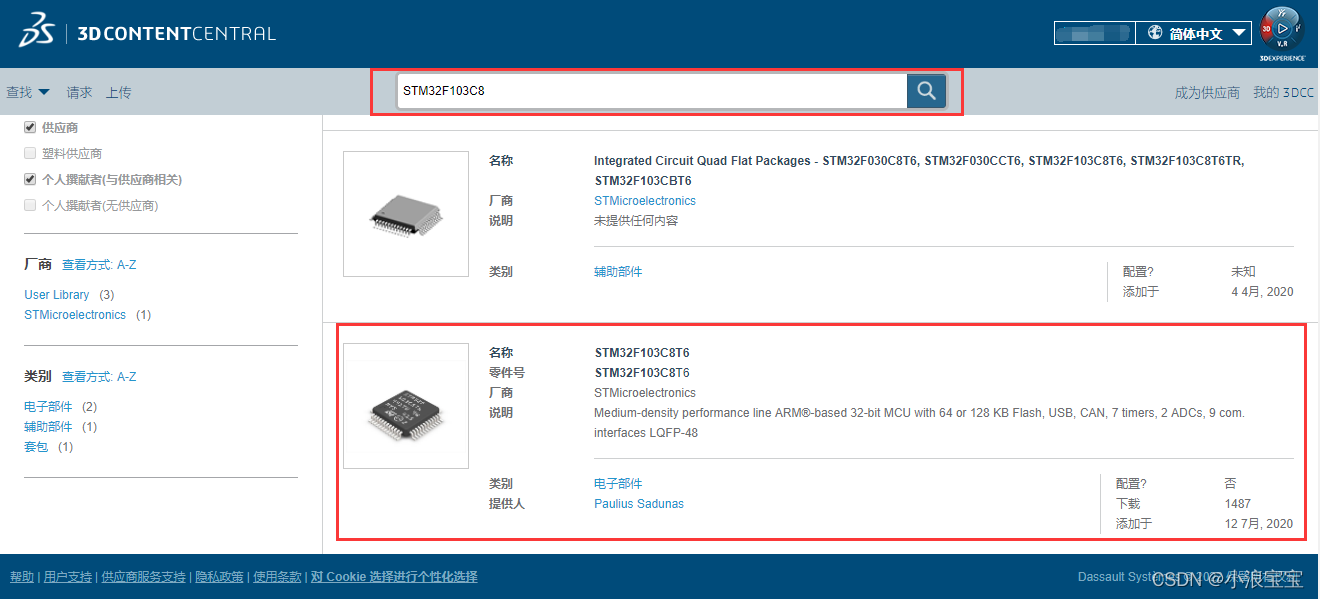
Task: Uncheck the 供应商 checkbox
Action: (30, 127)
